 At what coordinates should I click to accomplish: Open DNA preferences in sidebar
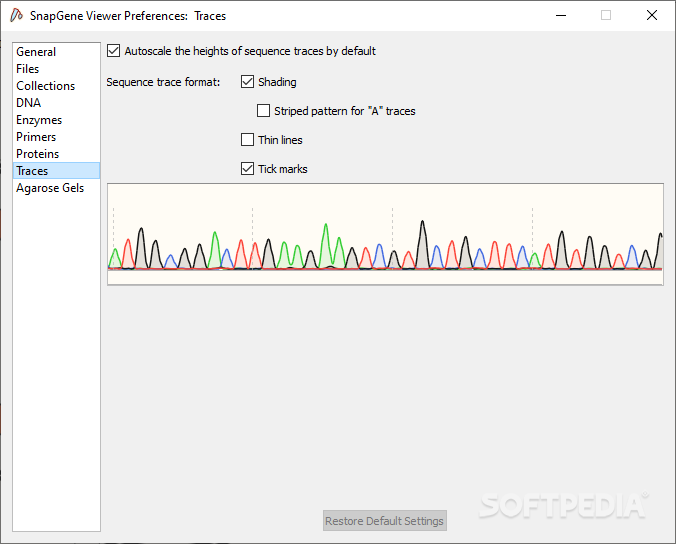pyautogui.click(x=29, y=103)
